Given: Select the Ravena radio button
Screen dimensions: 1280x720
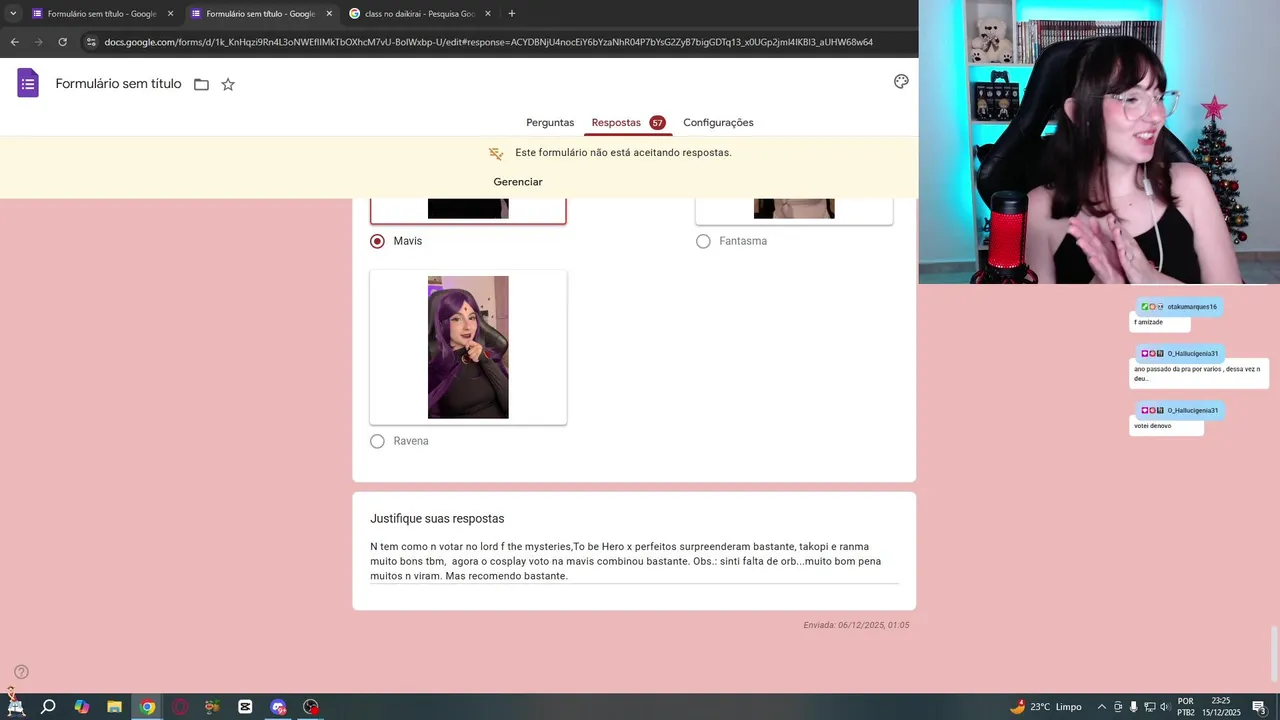Looking at the screenshot, I should 377,441.
